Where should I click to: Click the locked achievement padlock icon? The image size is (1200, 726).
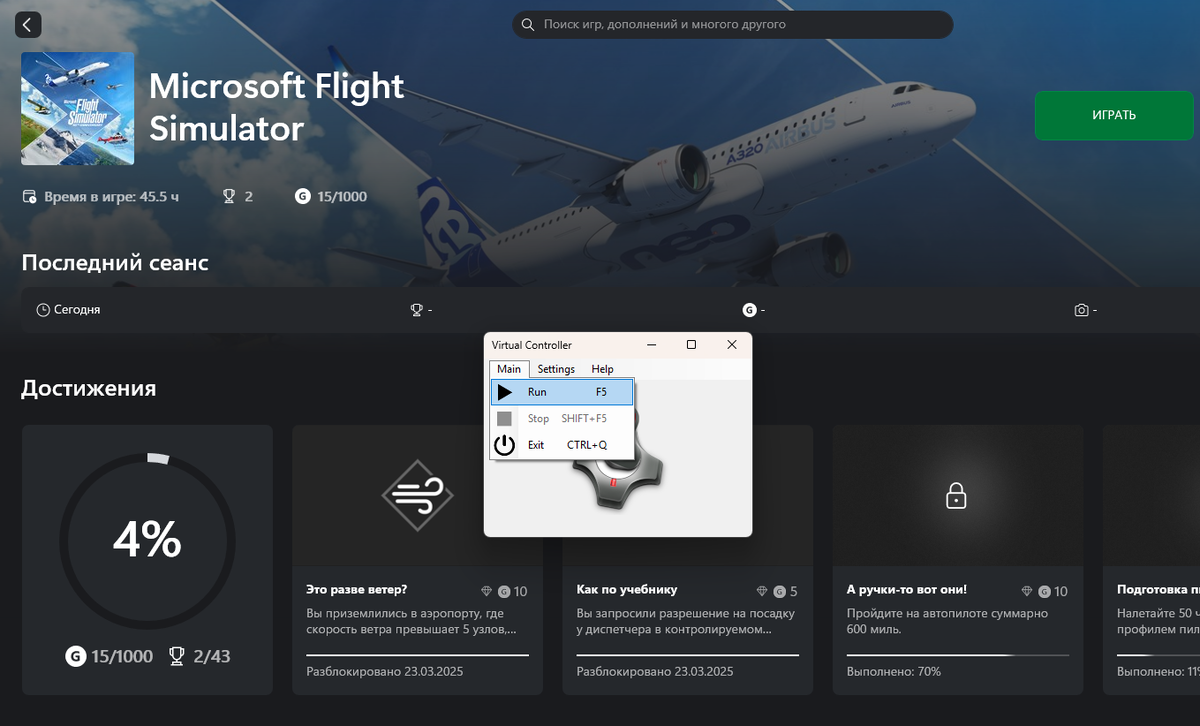[957, 495]
